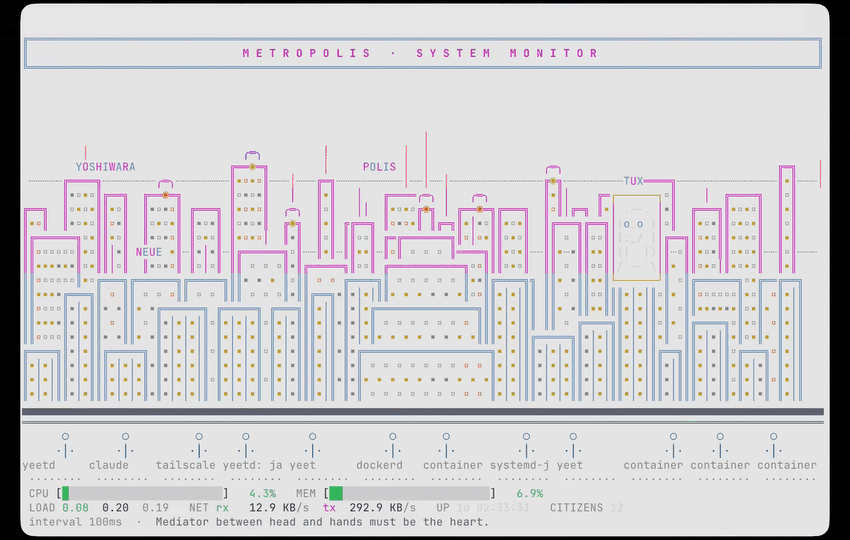This screenshot has width=850, height=540.
Task: Click the Tux penguin ASCII face
Action: coord(637,239)
